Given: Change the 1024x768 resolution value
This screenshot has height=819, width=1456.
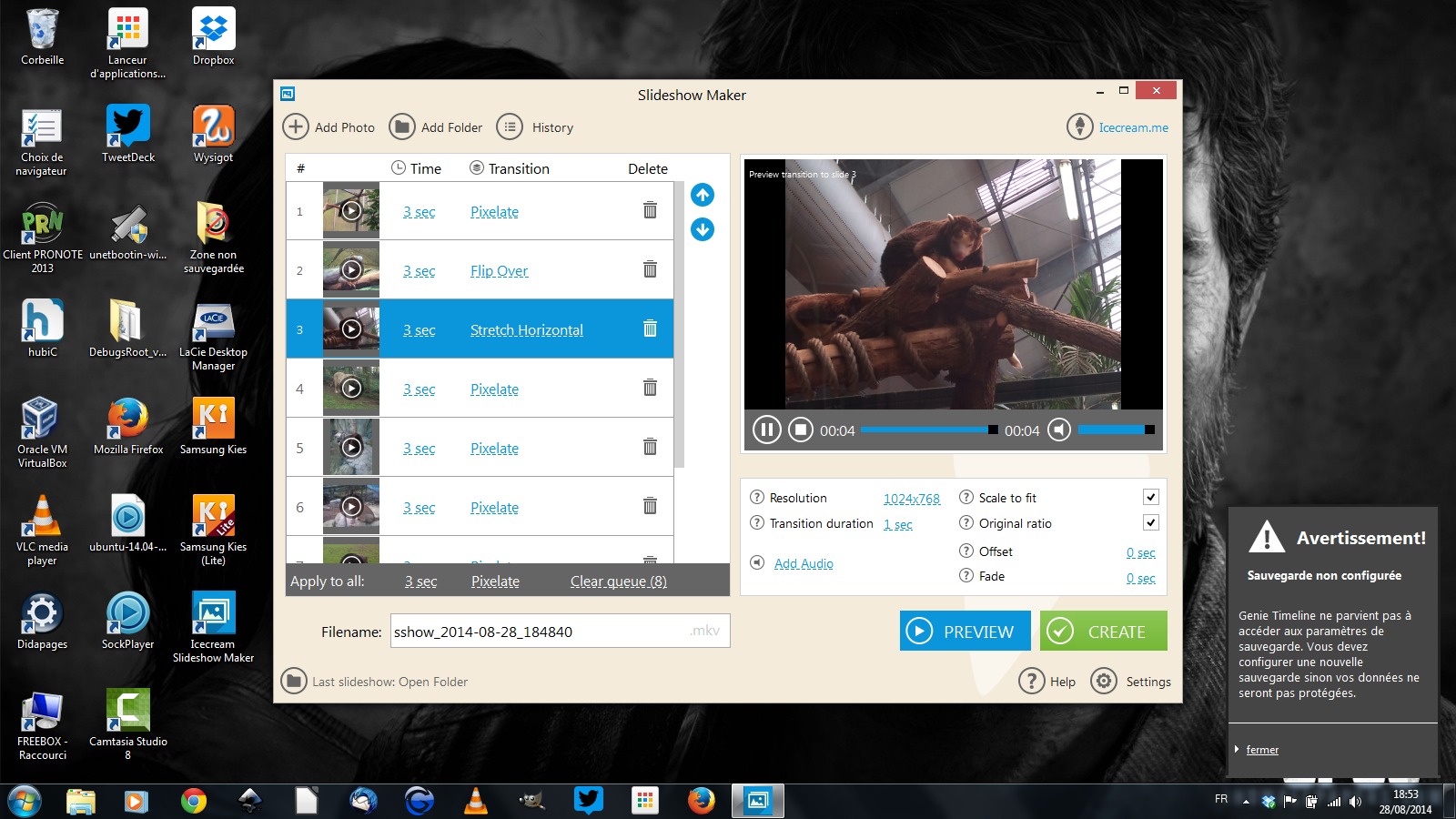Looking at the screenshot, I should pyautogui.click(x=912, y=499).
